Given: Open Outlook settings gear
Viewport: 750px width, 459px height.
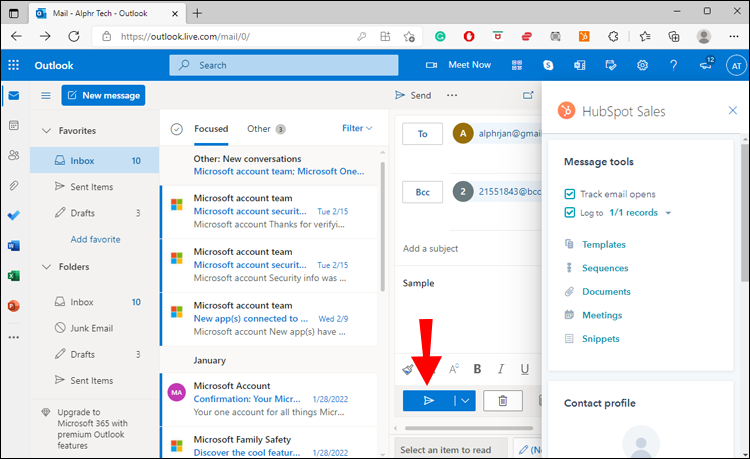Looking at the screenshot, I should 642,65.
